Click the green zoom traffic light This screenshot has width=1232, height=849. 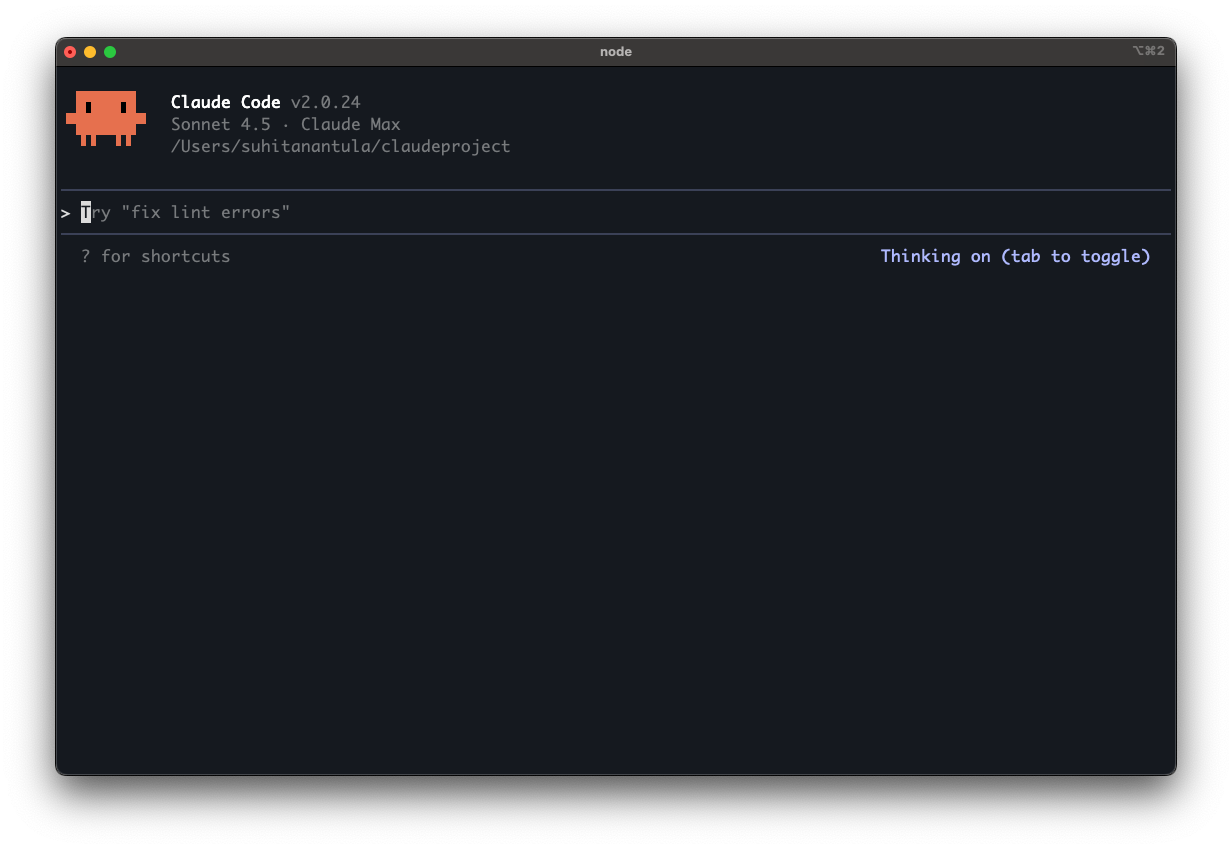pyautogui.click(x=110, y=51)
